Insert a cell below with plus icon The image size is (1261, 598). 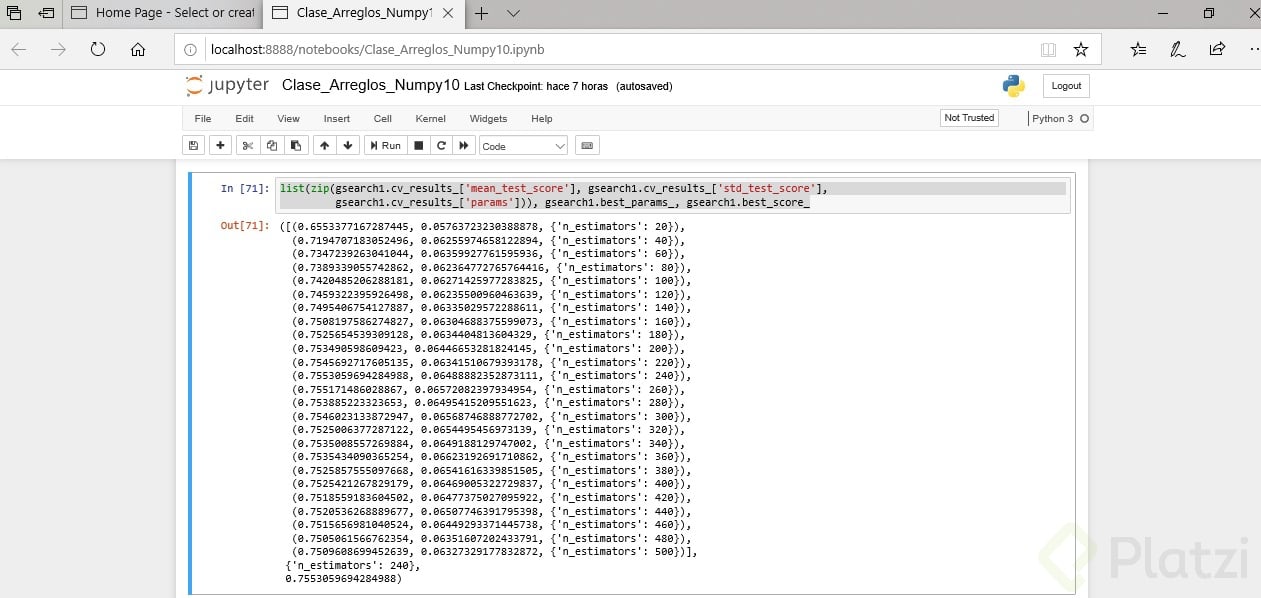pyautogui.click(x=220, y=146)
